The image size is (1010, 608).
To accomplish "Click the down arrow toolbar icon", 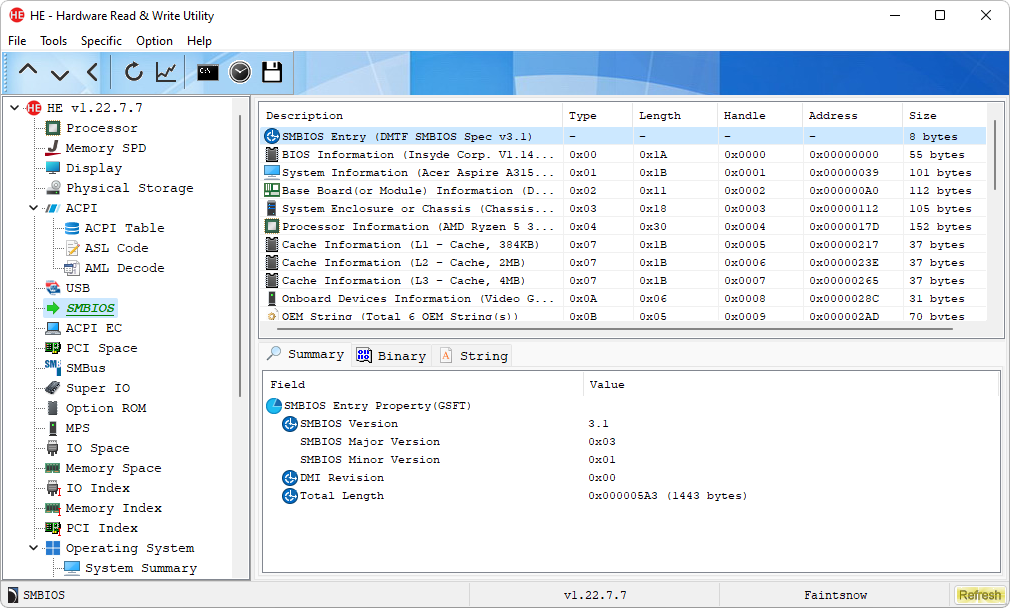I will (x=60, y=72).
